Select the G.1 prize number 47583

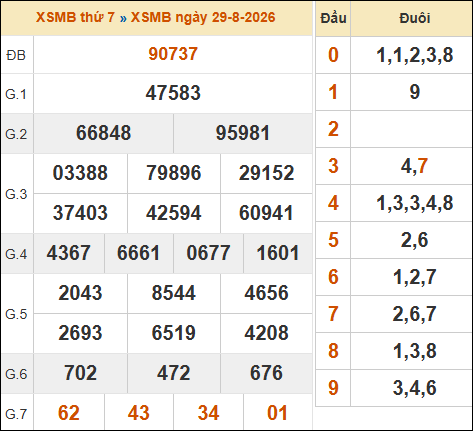(x=173, y=93)
